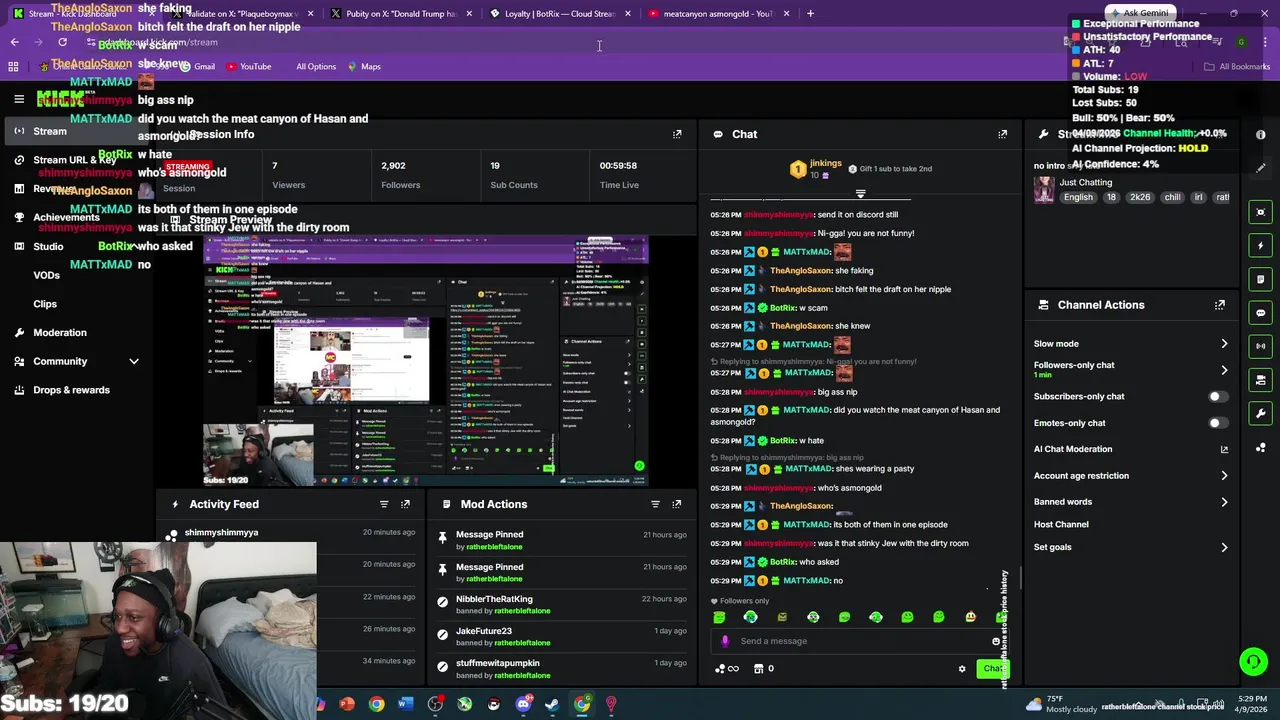Toggle the broadcast signal widget icon

tap(1261, 346)
